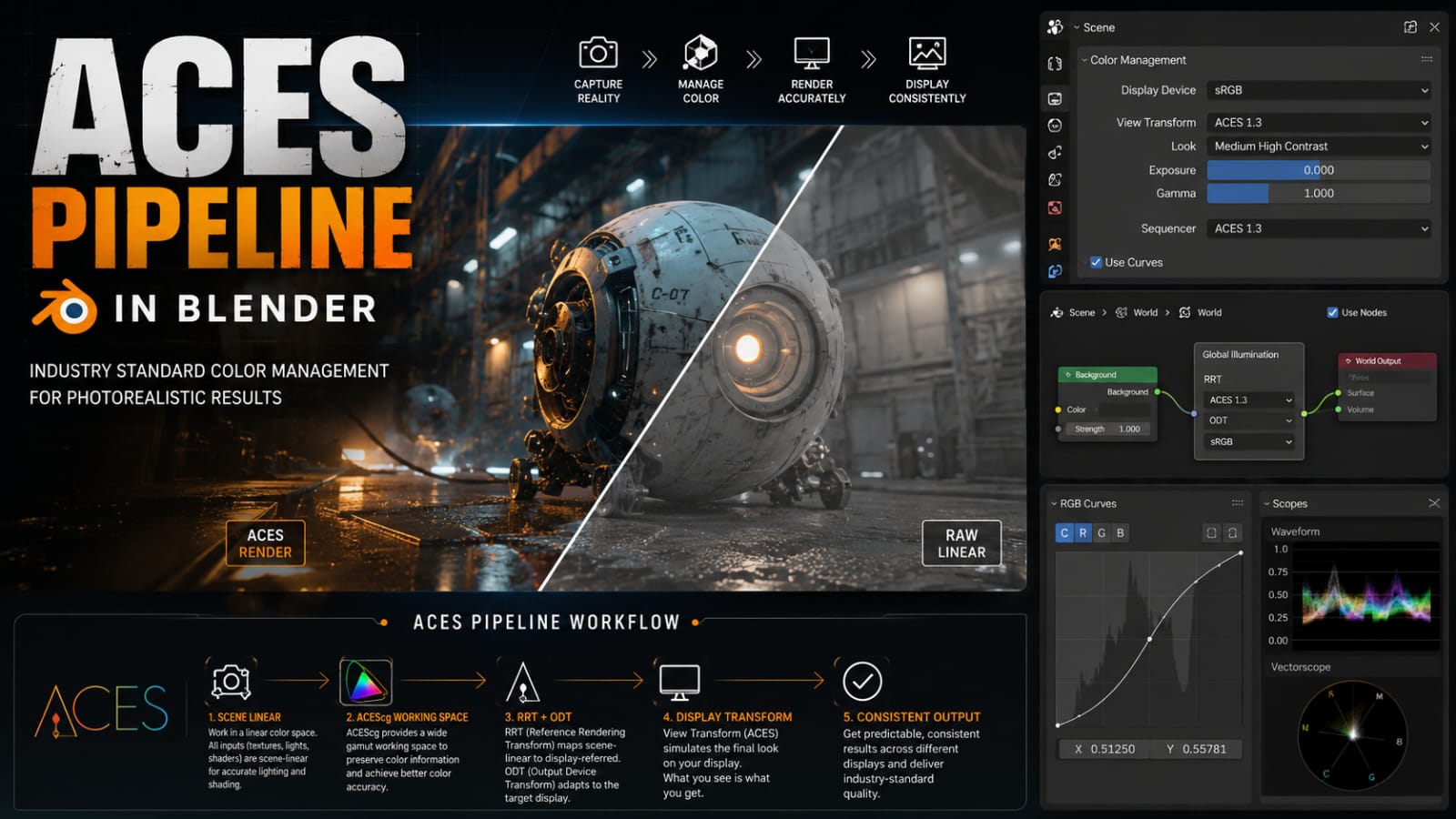This screenshot has width=1456, height=819.
Task: Click the middle control point on curve
Action: (x=1150, y=639)
